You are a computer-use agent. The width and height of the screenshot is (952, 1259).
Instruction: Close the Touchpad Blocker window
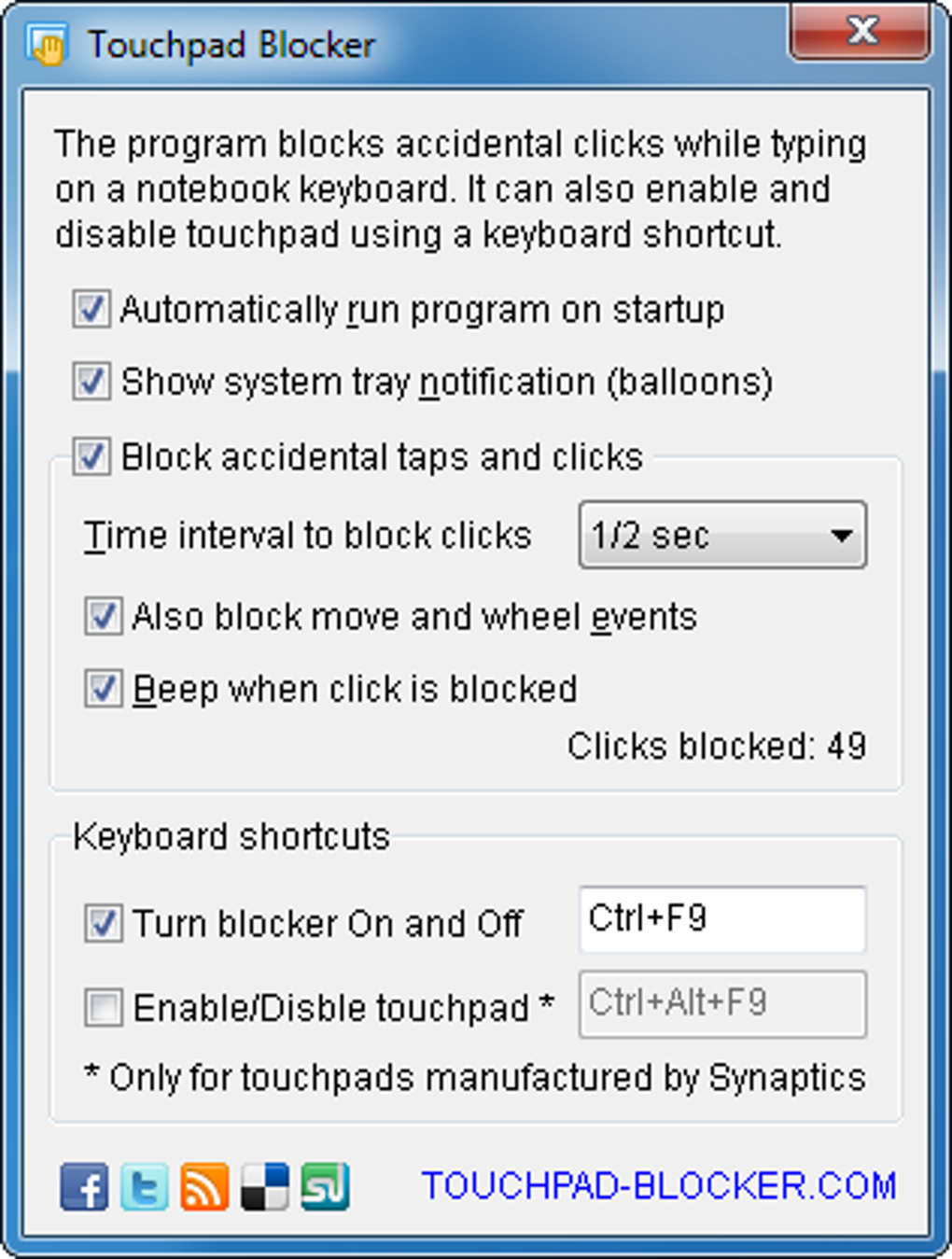click(861, 32)
